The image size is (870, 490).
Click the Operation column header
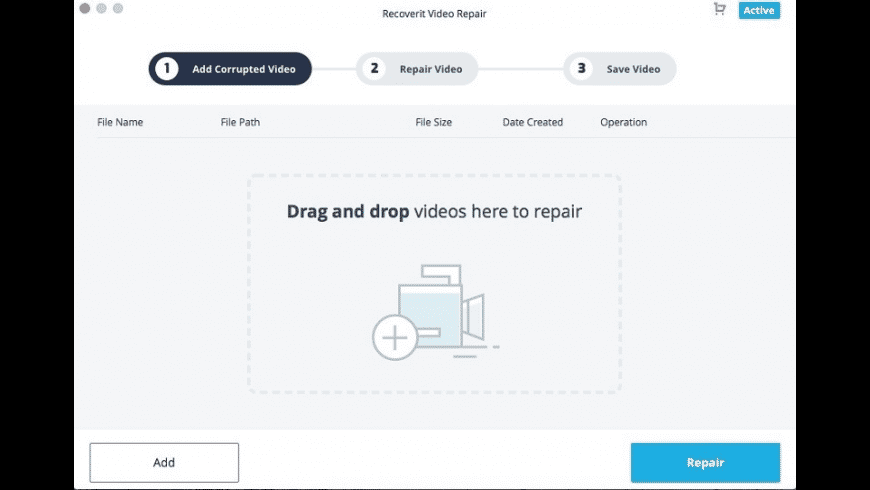click(624, 122)
